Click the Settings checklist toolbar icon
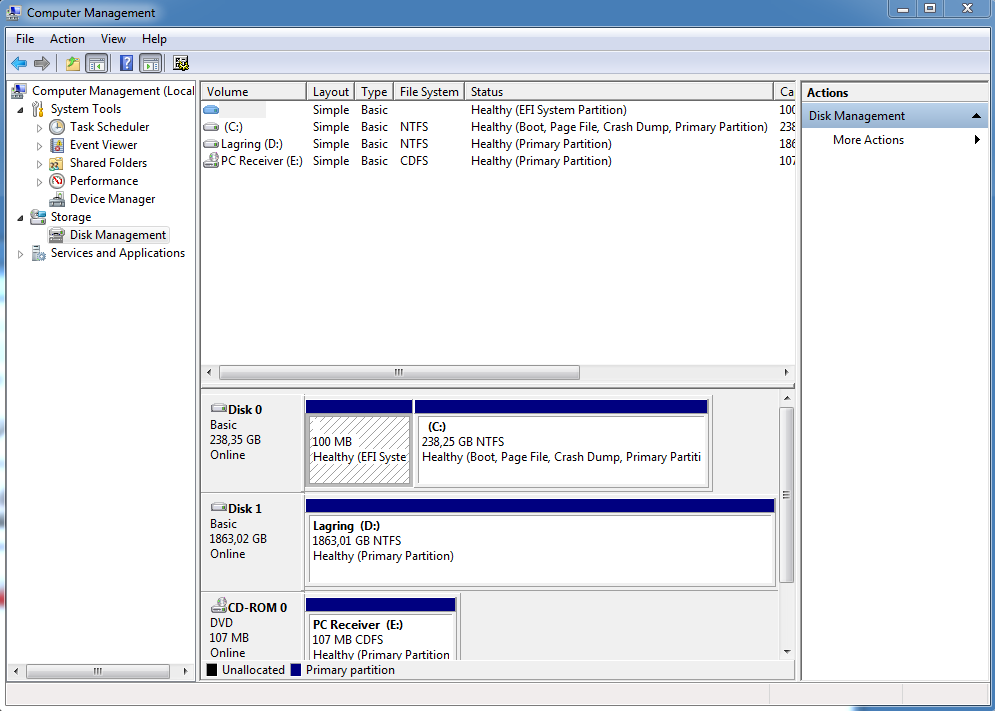This screenshot has height=711, width=995. [181, 63]
